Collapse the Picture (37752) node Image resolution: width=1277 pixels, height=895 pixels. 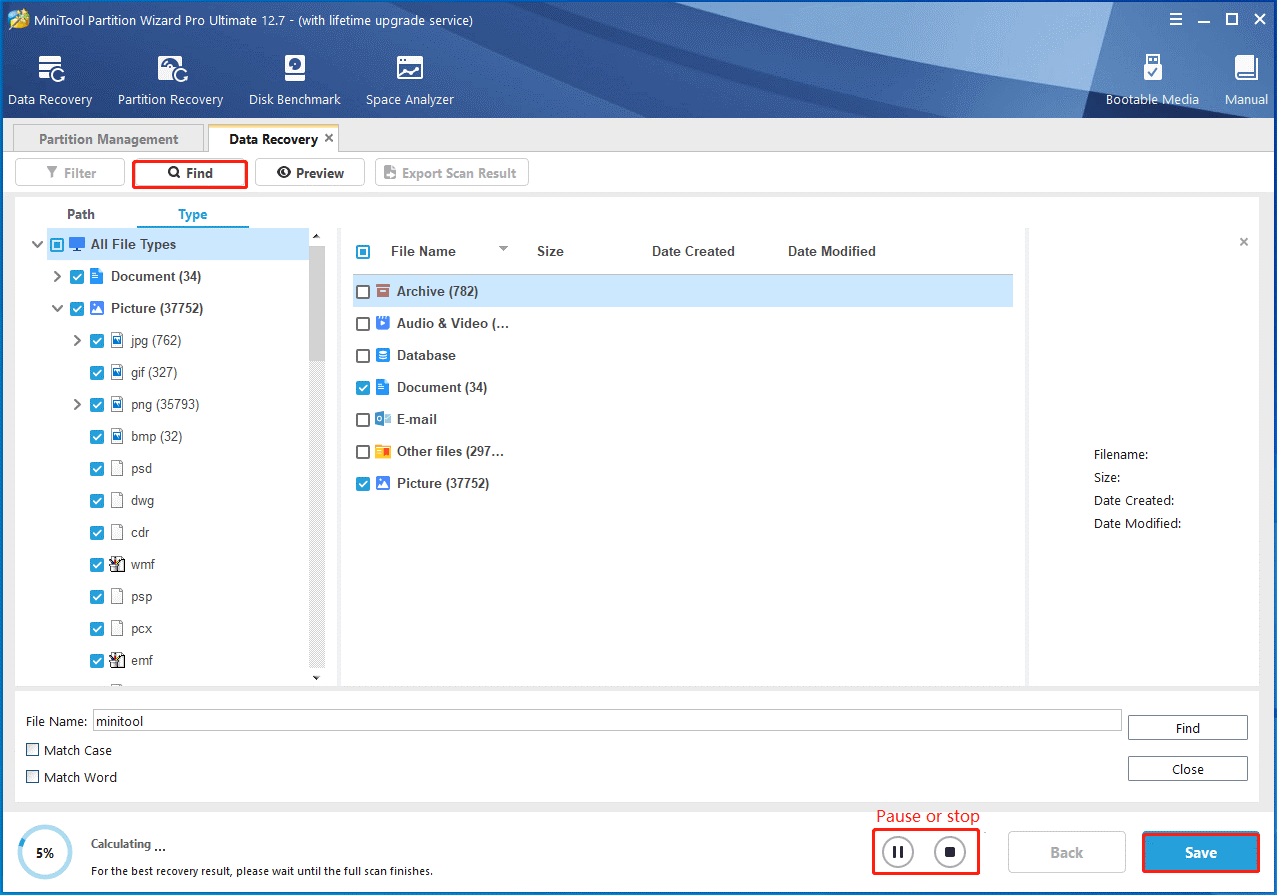(58, 309)
